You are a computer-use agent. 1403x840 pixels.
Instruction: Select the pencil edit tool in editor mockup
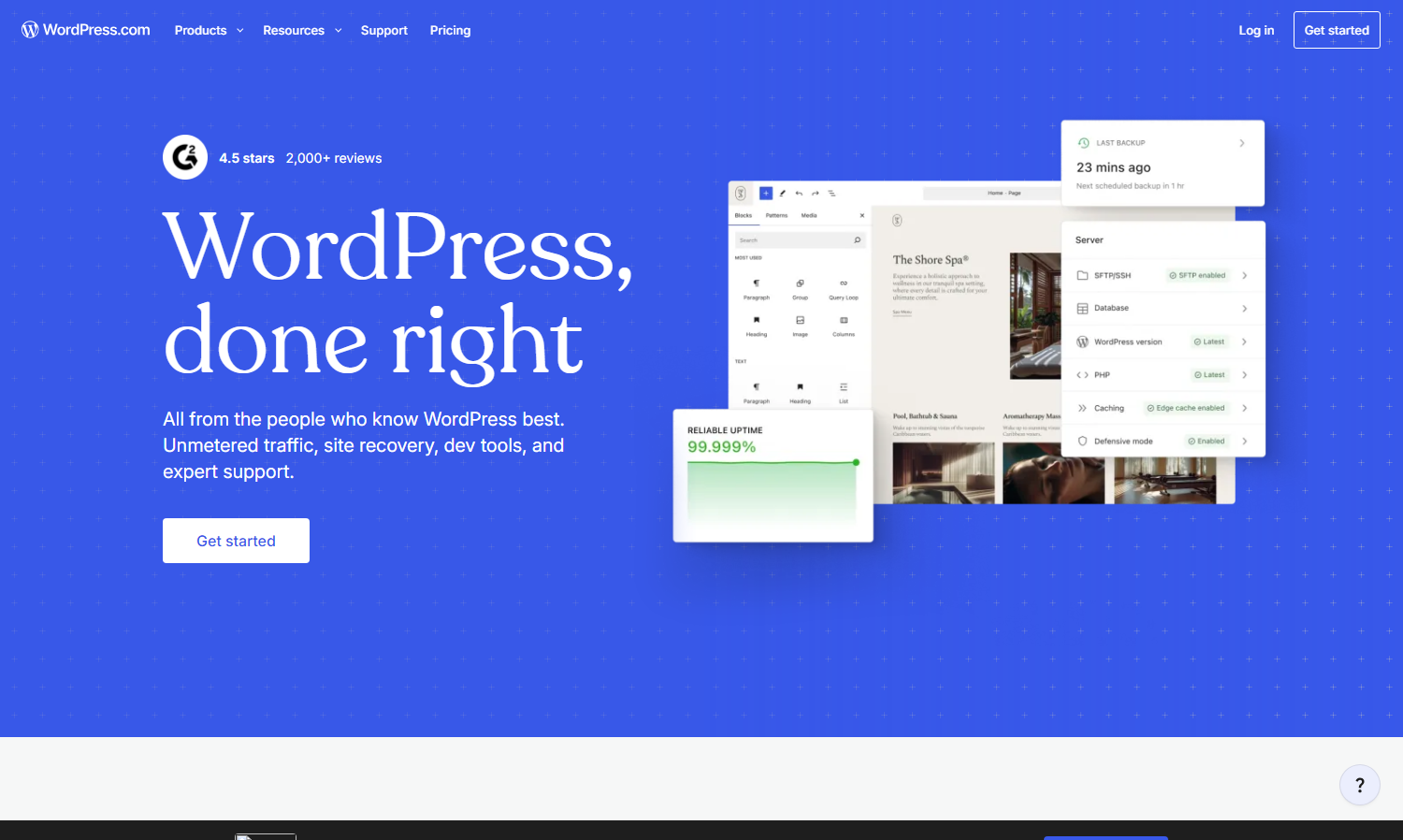point(782,193)
